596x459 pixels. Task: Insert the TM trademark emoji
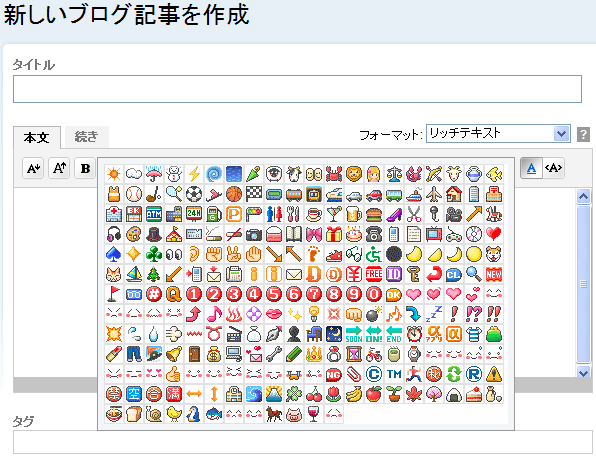(394, 374)
